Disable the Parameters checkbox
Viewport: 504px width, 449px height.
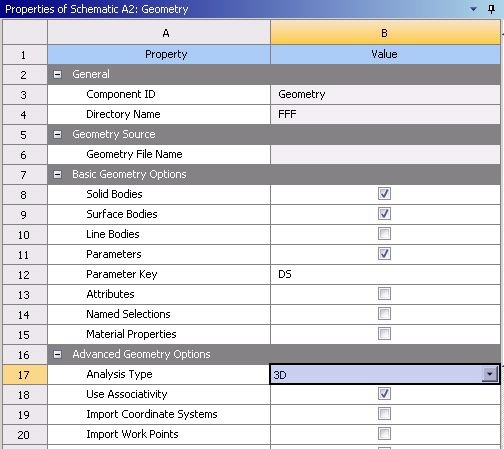(384, 254)
